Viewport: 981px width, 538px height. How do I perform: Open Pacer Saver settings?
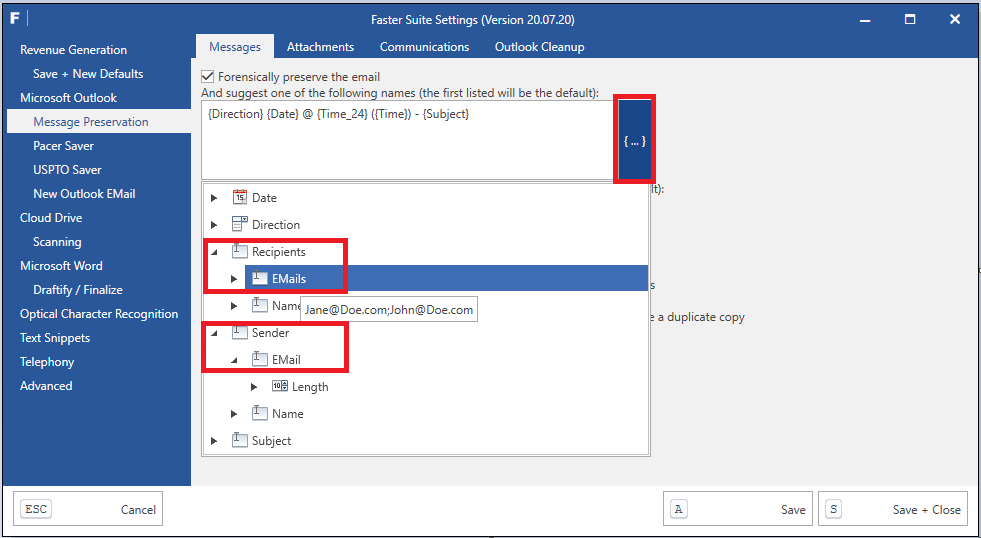point(63,146)
